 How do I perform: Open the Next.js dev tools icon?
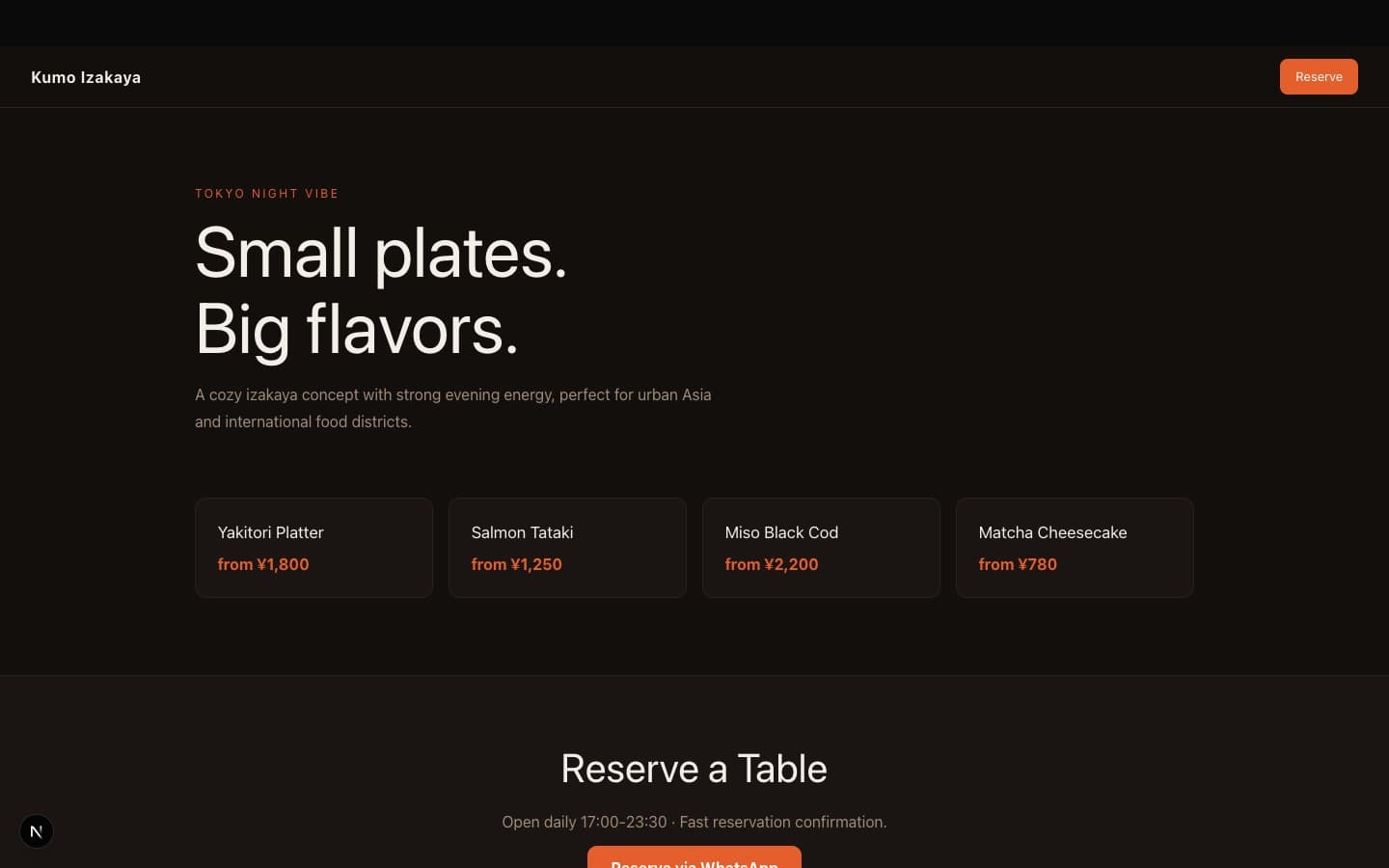click(37, 831)
